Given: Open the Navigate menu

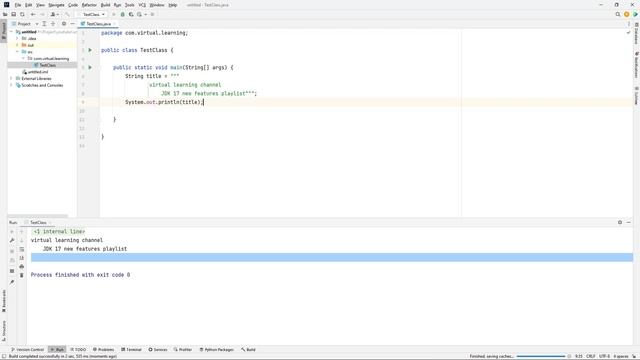Looking at the screenshot, I should [x=56, y=5].
